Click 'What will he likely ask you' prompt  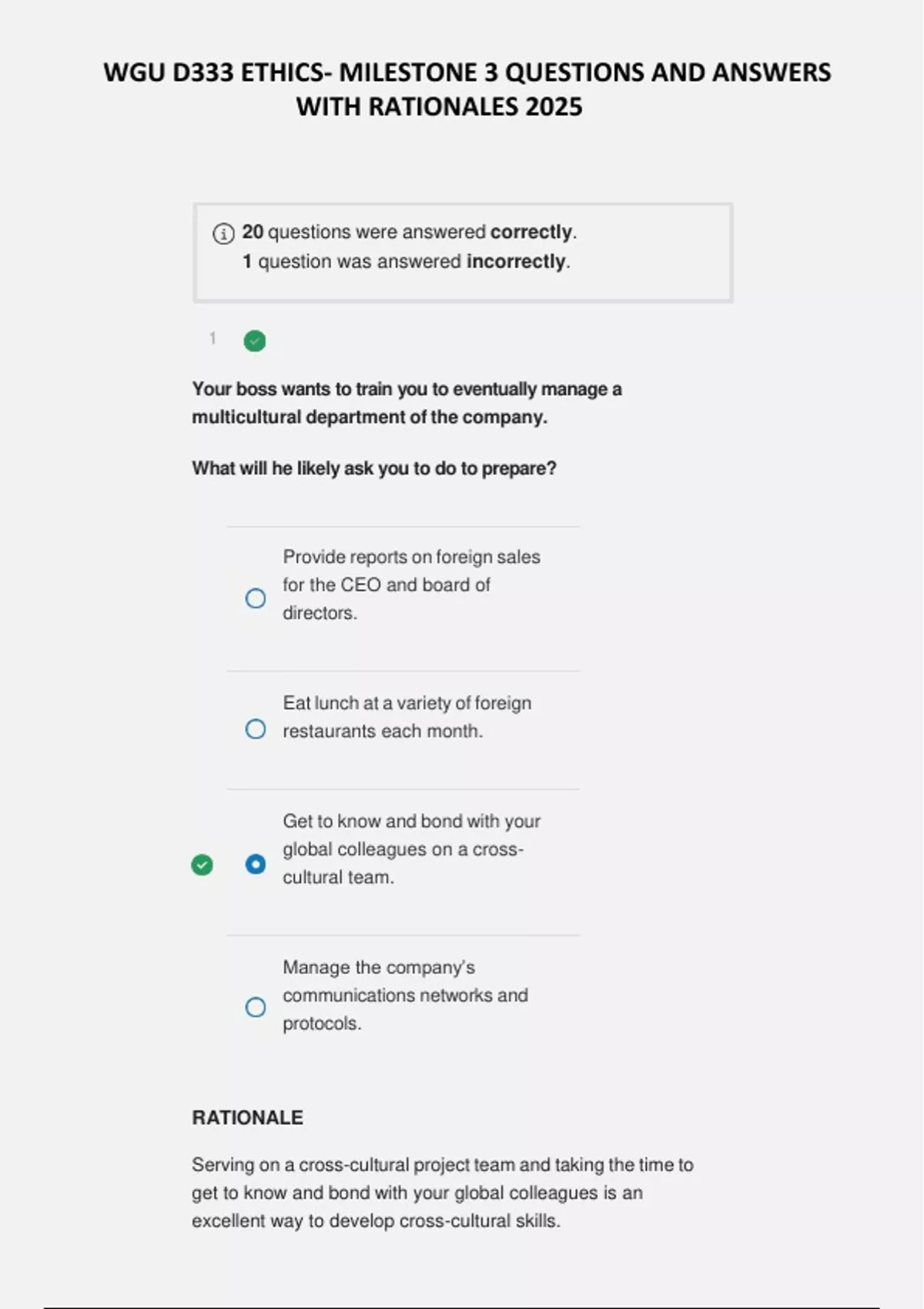click(x=374, y=468)
